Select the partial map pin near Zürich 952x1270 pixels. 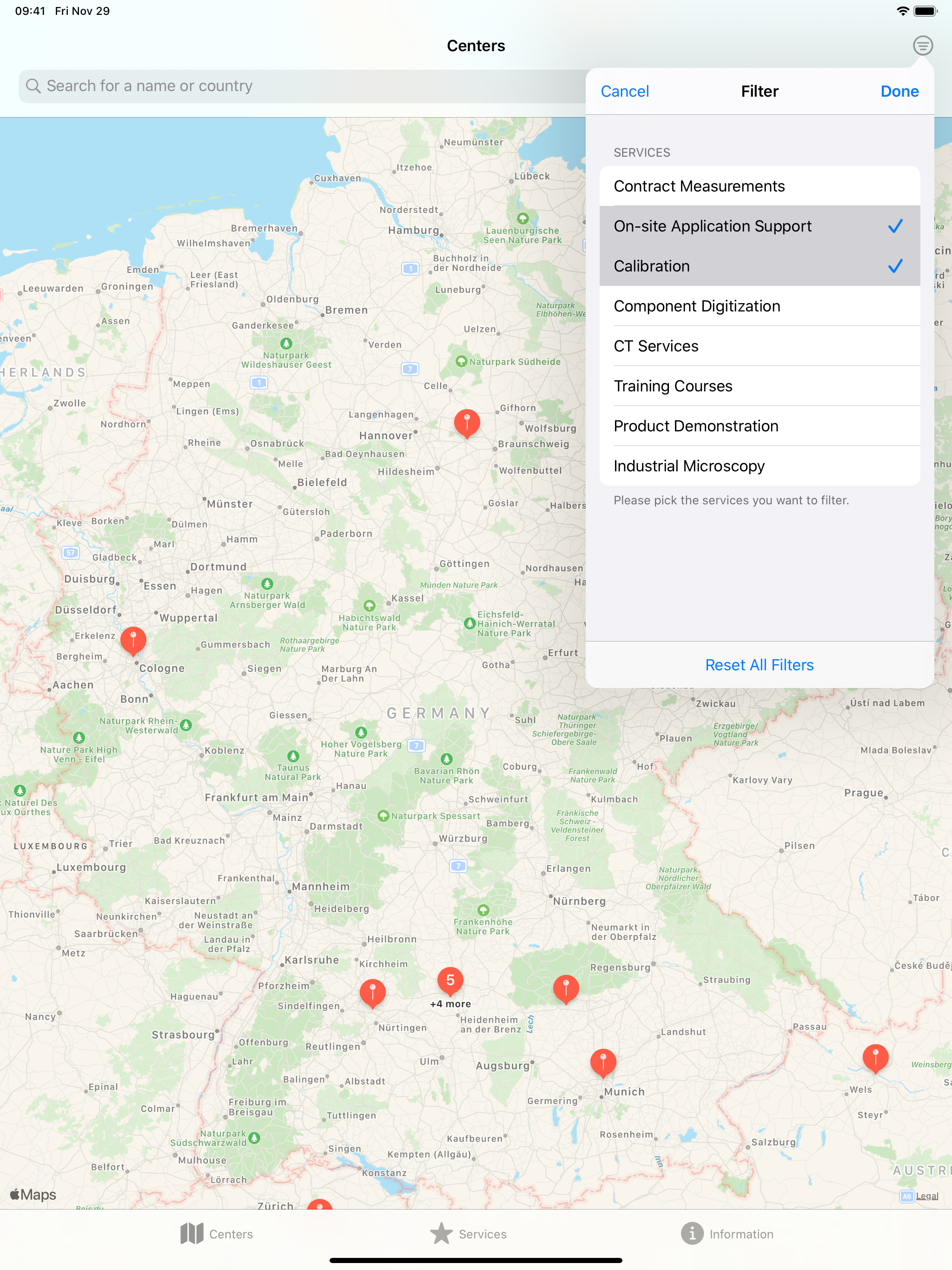click(320, 1204)
